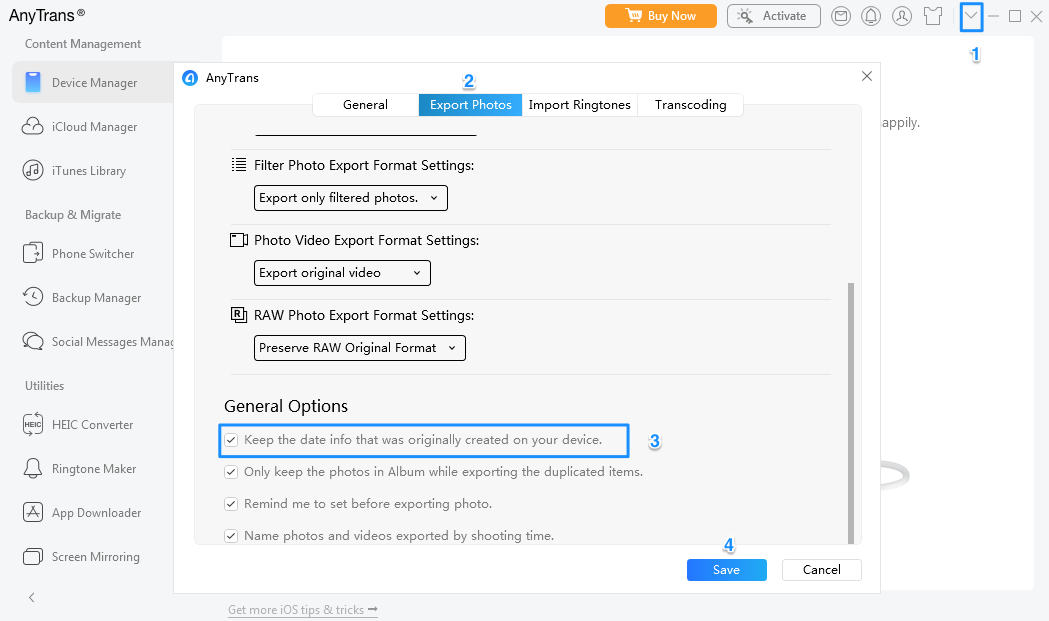
Task: Close the AnyTrans settings dialog
Action: 867,76
